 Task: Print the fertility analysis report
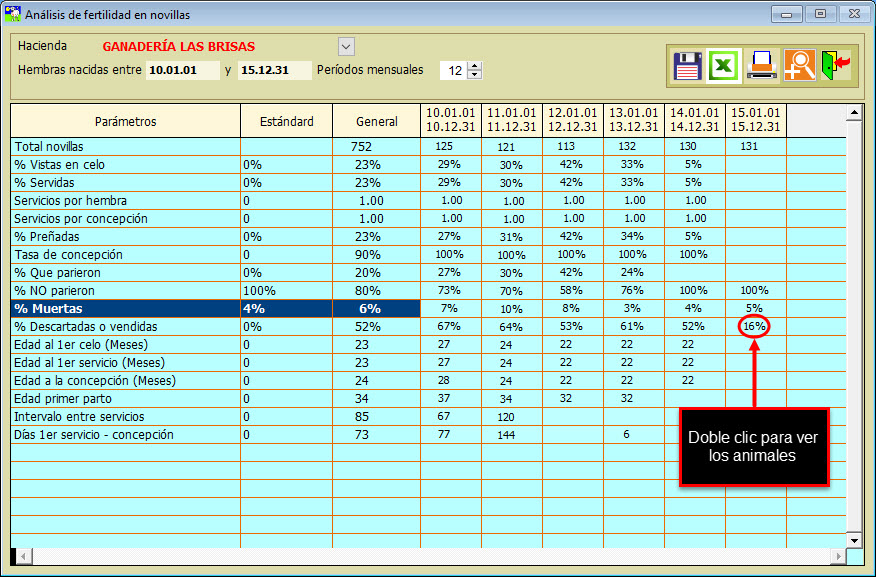pos(761,65)
